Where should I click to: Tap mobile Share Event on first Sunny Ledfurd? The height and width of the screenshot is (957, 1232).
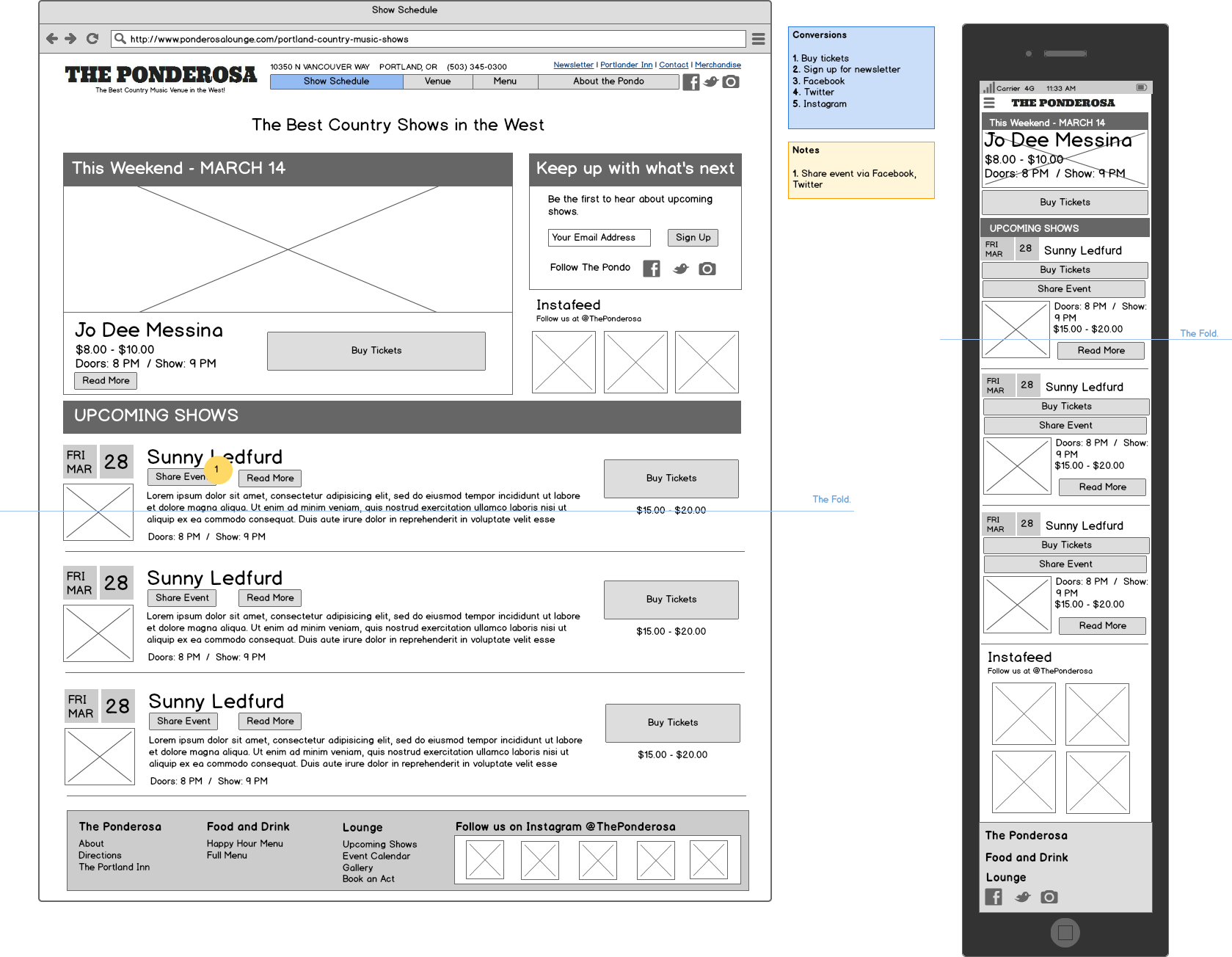click(1064, 288)
